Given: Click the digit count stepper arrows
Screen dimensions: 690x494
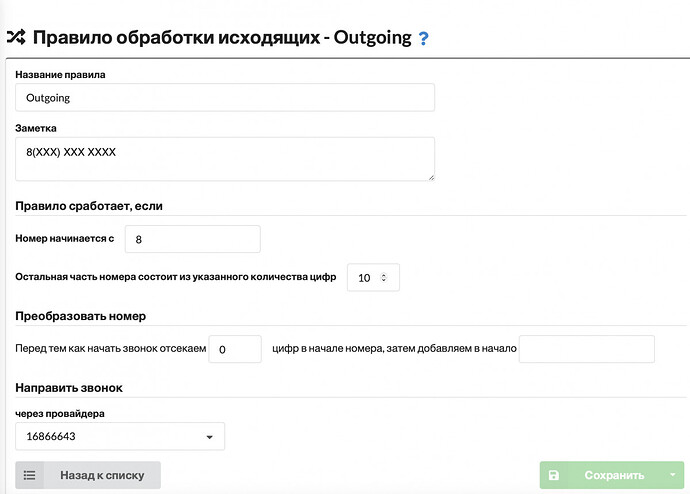Looking at the screenshot, I should click(384, 278).
